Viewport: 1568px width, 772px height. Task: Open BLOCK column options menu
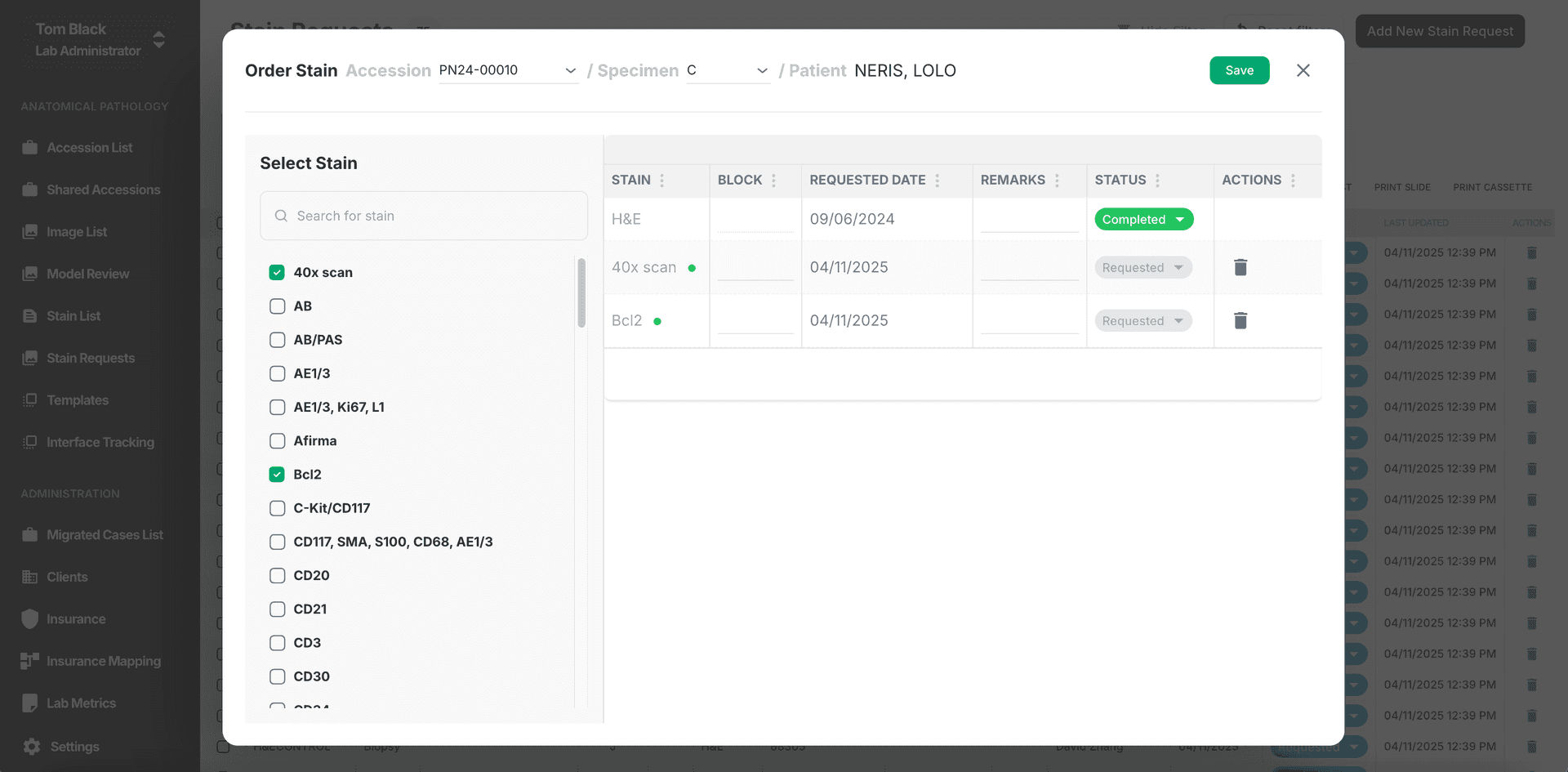coord(773,181)
